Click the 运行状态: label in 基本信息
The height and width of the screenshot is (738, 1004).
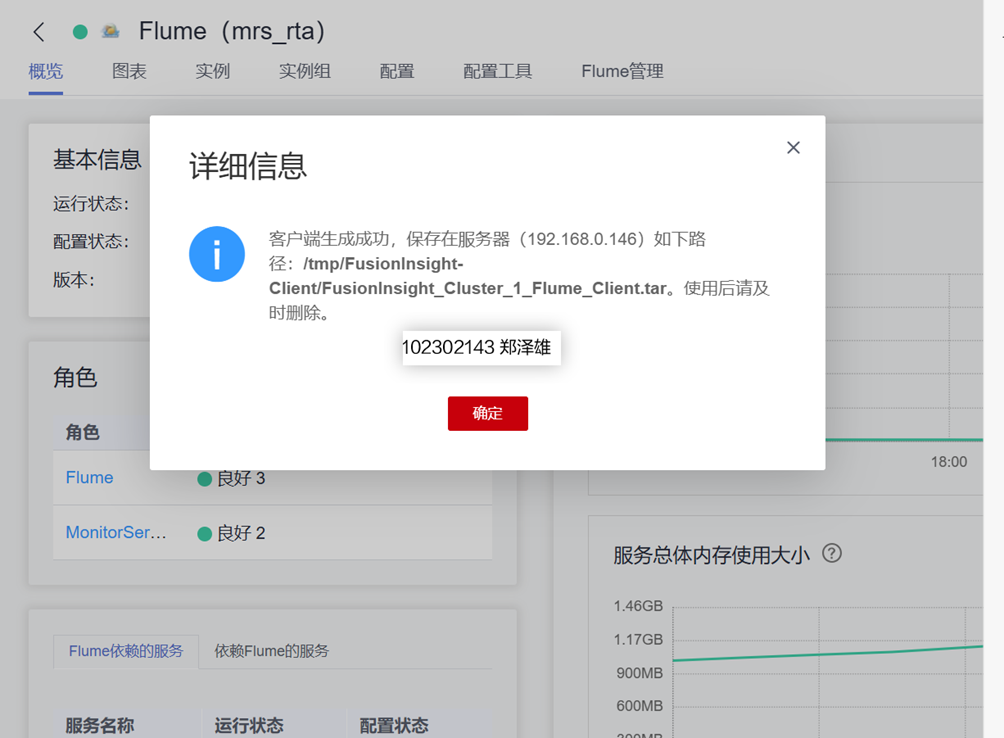pyautogui.click(x=91, y=204)
